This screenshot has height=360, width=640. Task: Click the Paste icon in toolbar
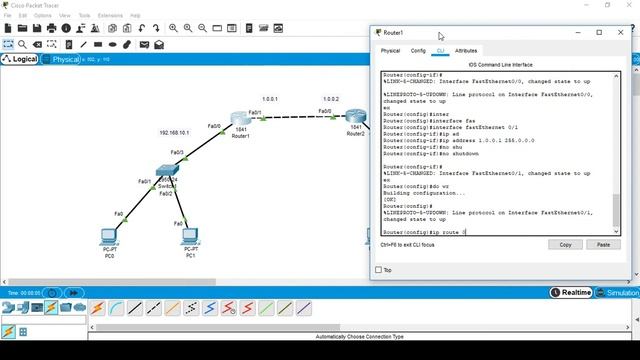(127, 28)
